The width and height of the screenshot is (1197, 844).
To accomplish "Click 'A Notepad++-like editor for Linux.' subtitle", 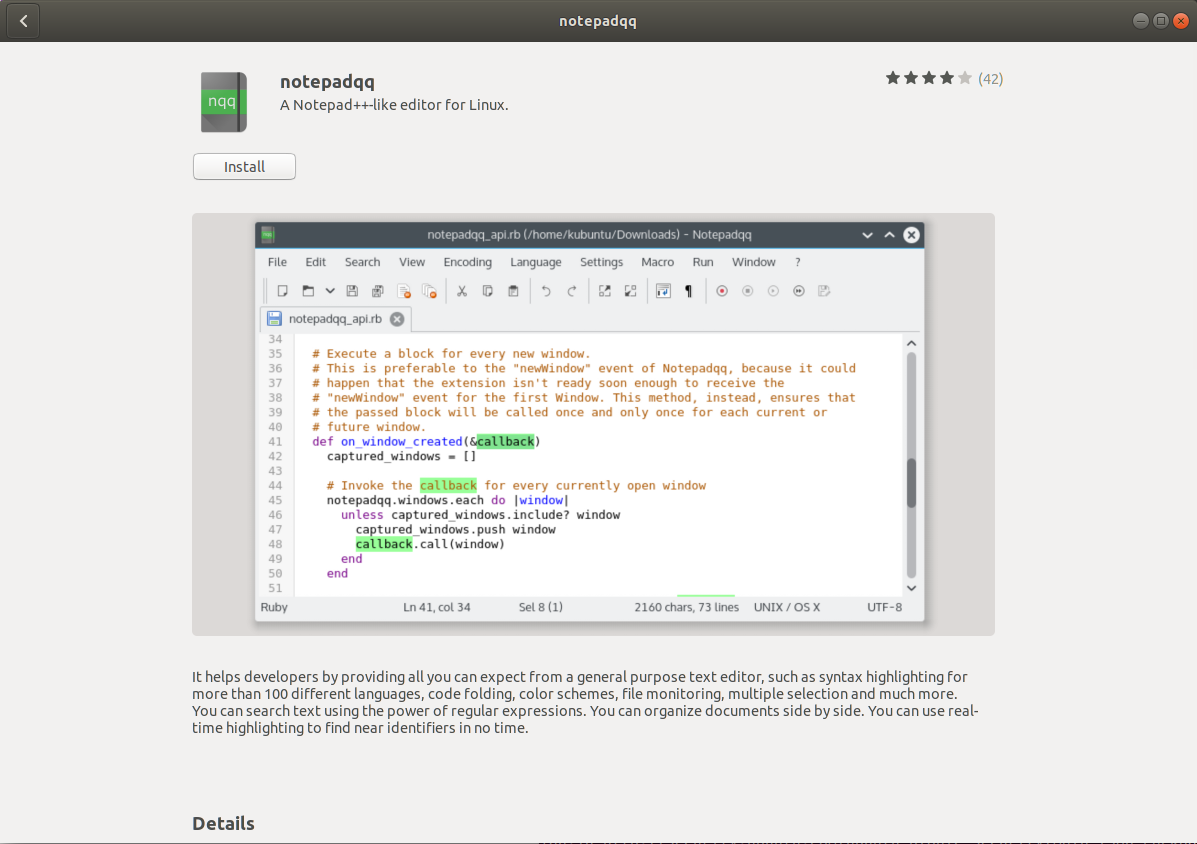I will (394, 105).
